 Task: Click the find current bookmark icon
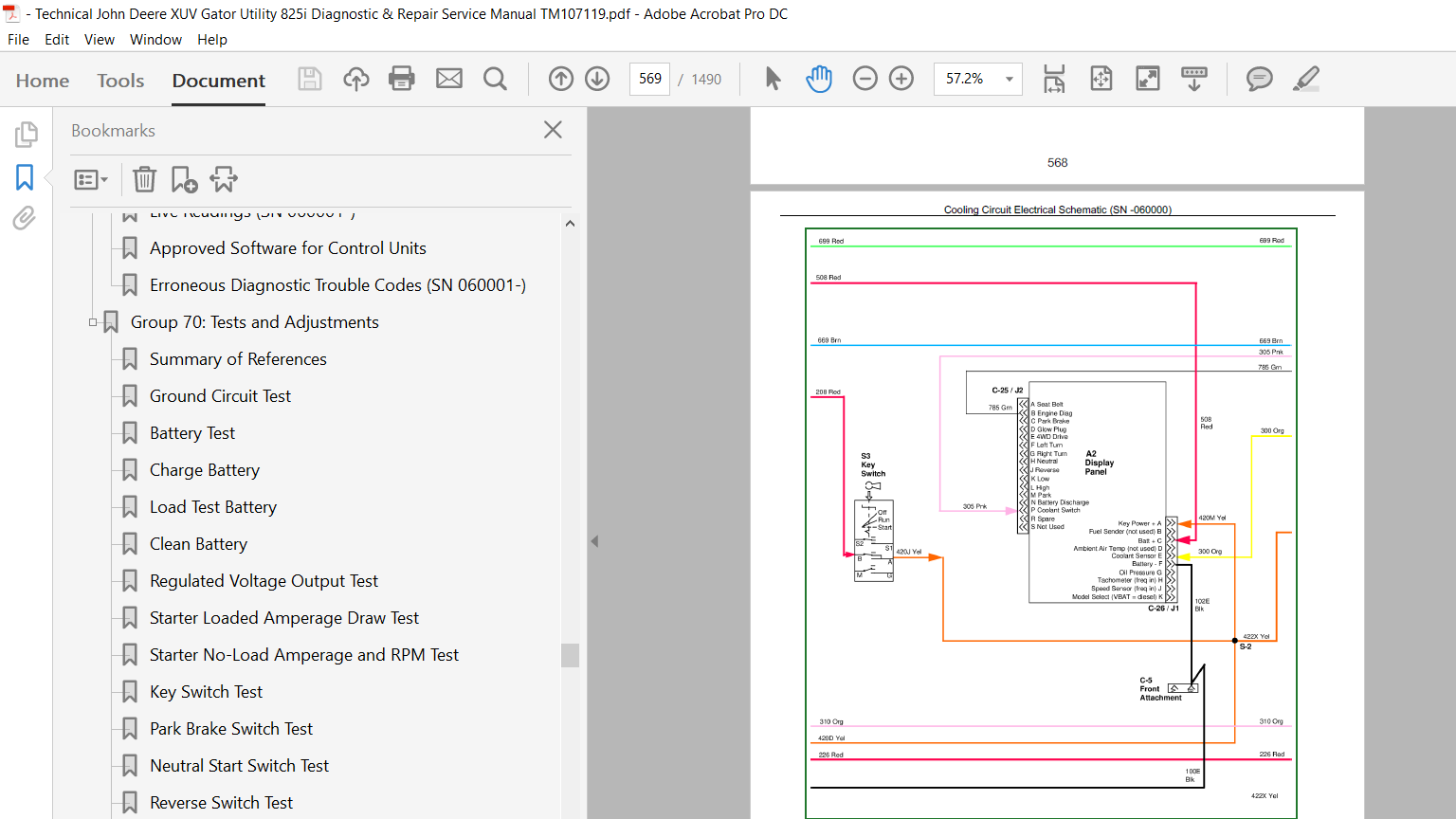(224, 179)
